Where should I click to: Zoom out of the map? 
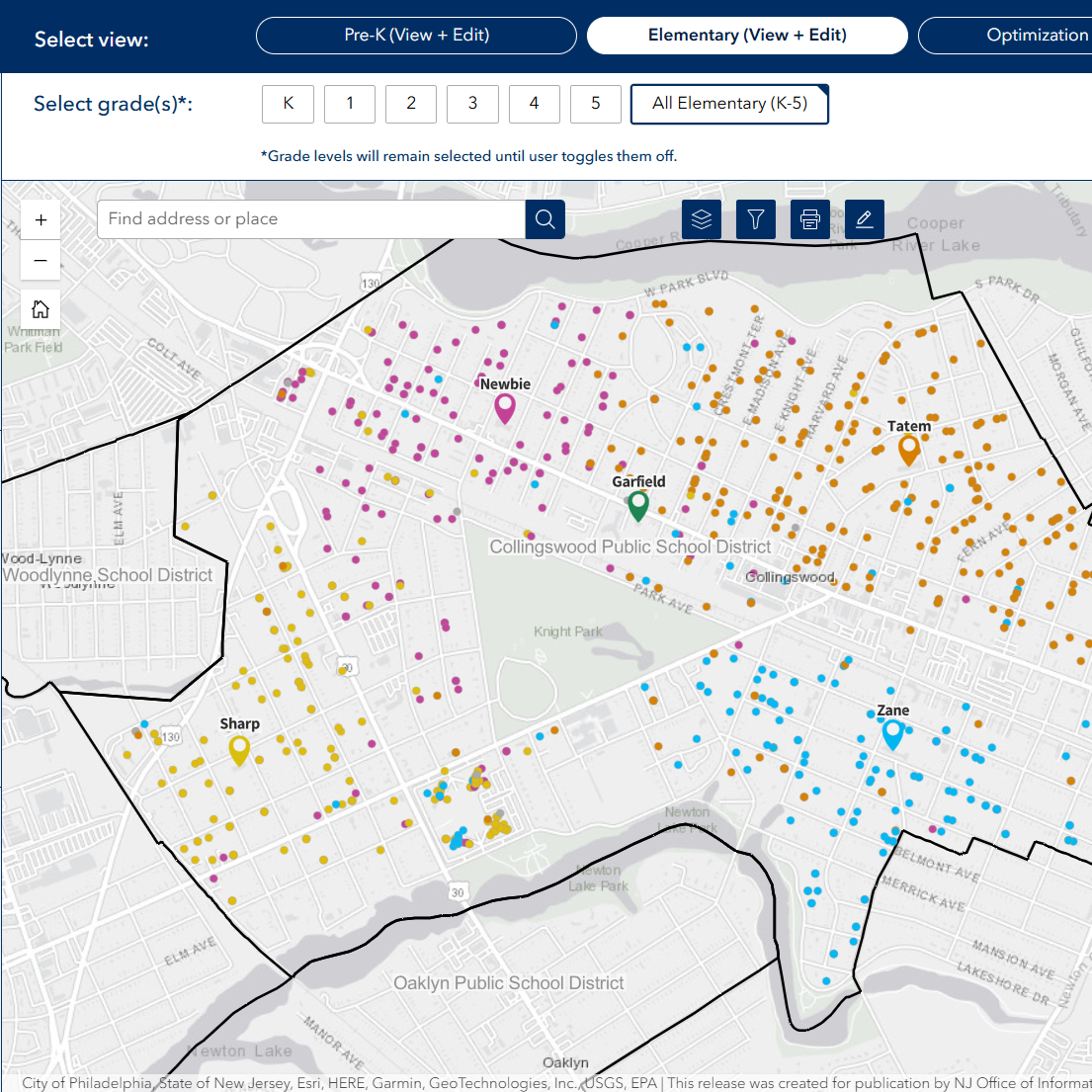coord(41,261)
